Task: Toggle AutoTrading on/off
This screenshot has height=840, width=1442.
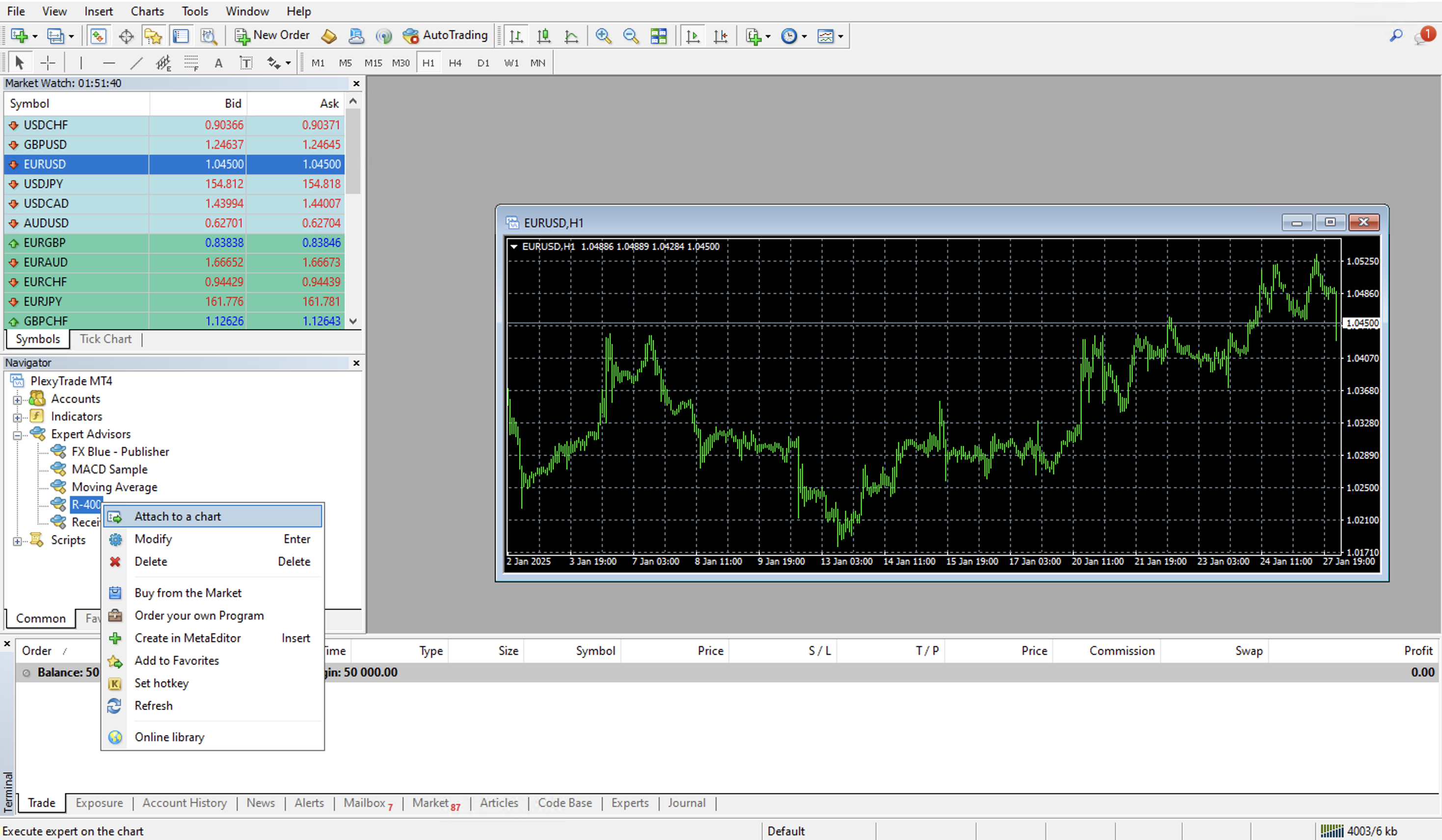Action: 444,35
